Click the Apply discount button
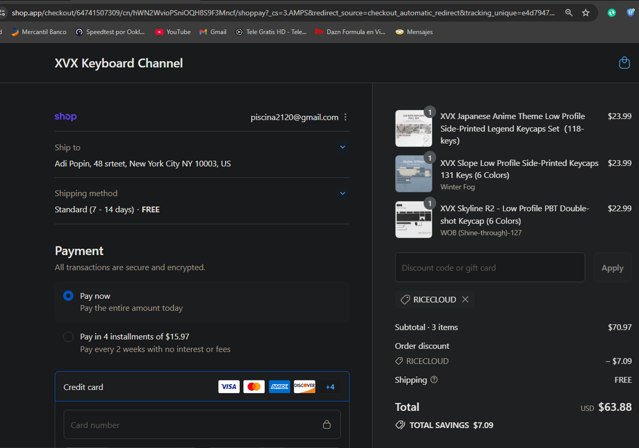This screenshot has height=448, width=639. point(612,268)
